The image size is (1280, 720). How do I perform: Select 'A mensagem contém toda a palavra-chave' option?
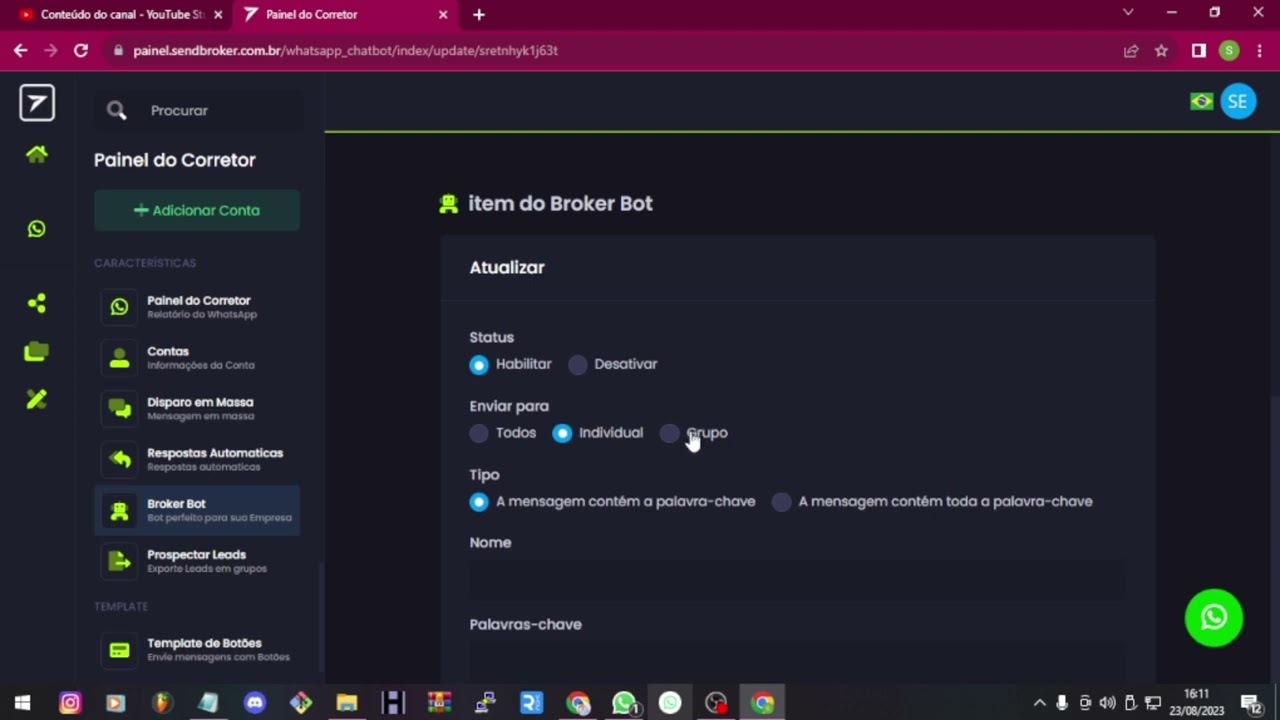click(782, 502)
